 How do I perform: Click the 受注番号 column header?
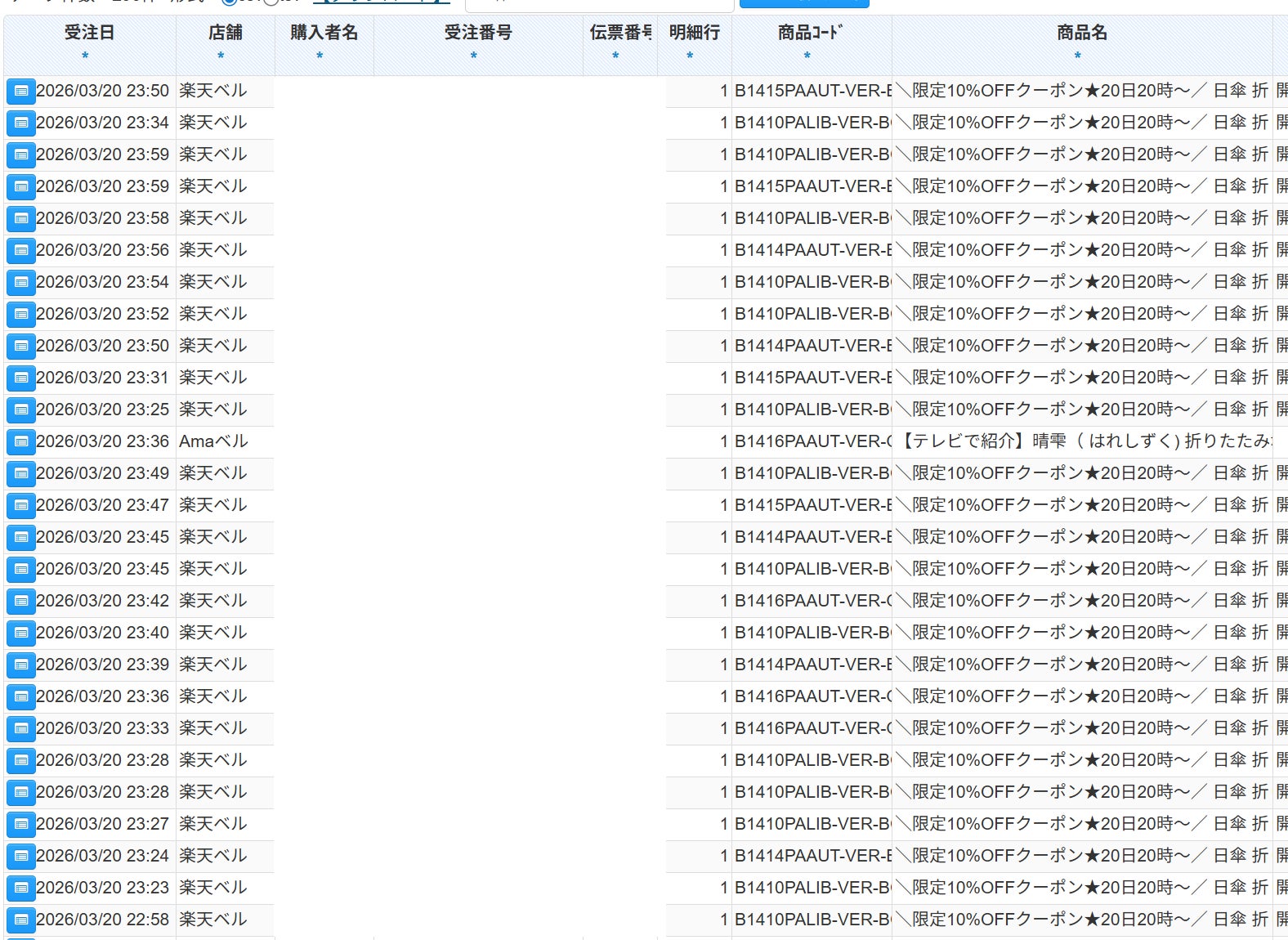478,33
